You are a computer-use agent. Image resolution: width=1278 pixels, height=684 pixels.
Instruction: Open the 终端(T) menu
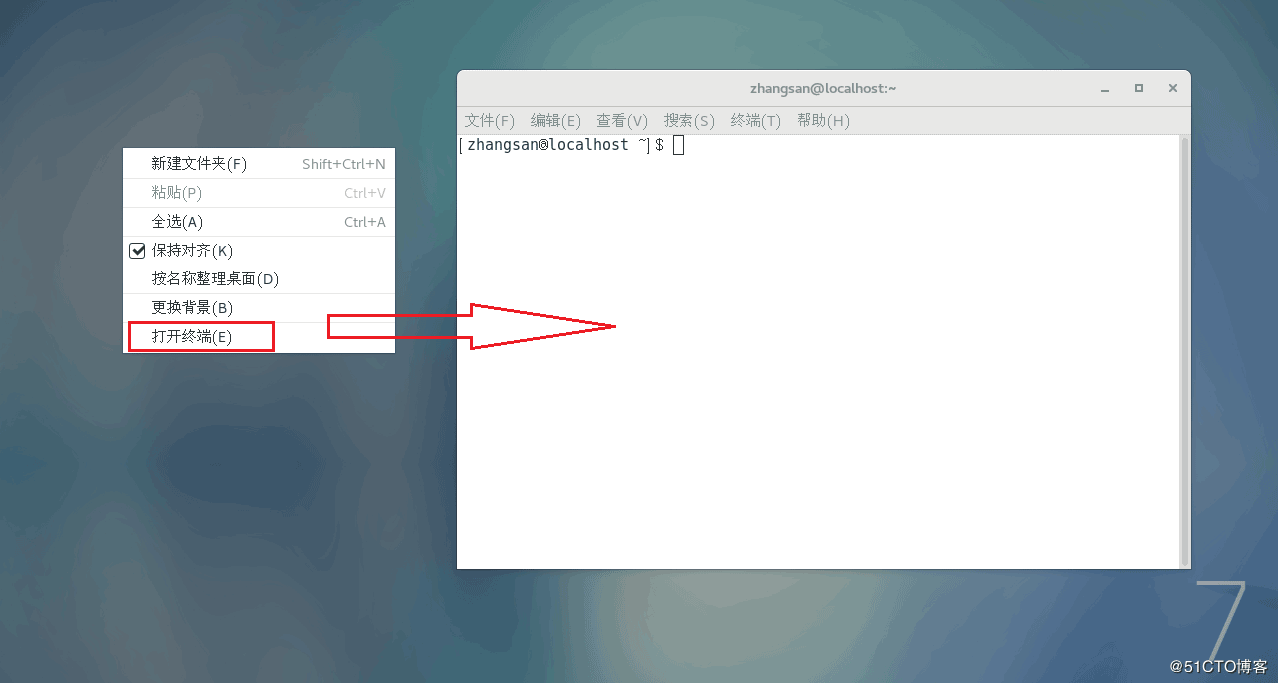[755, 121]
